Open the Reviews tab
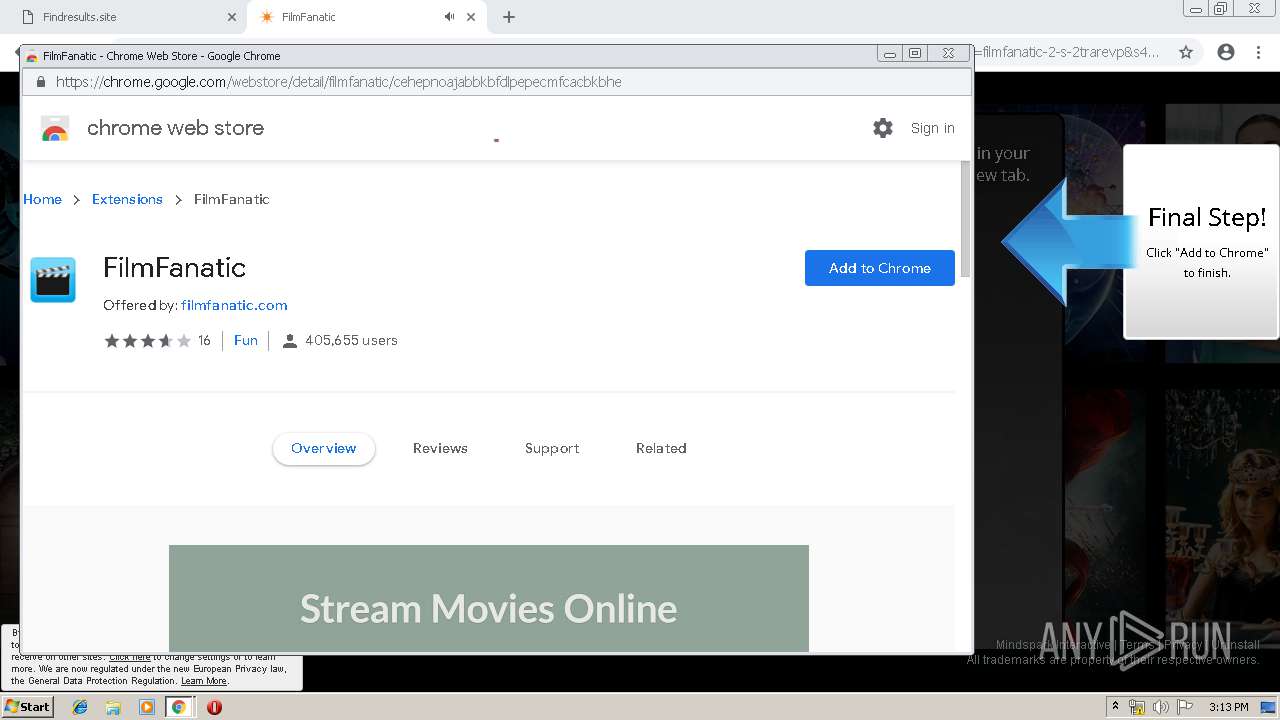The height and width of the screenshot is (720, 1280). [440, 449]
